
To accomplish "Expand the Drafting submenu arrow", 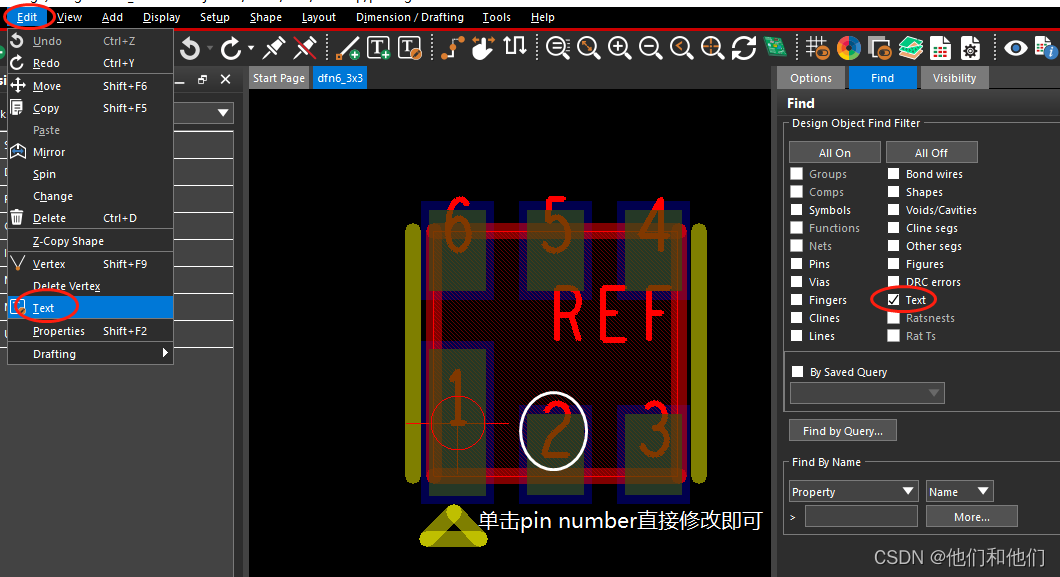I will click(x=165, y=353).
